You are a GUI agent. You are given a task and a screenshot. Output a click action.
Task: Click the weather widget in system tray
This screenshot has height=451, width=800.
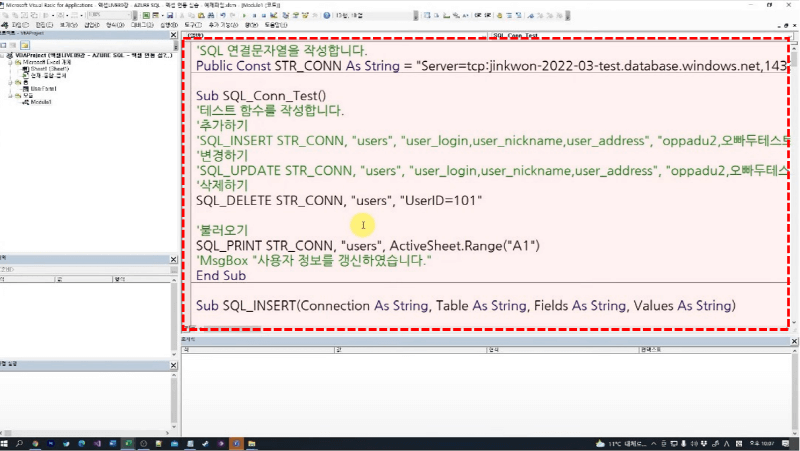[x=620, y=444]
